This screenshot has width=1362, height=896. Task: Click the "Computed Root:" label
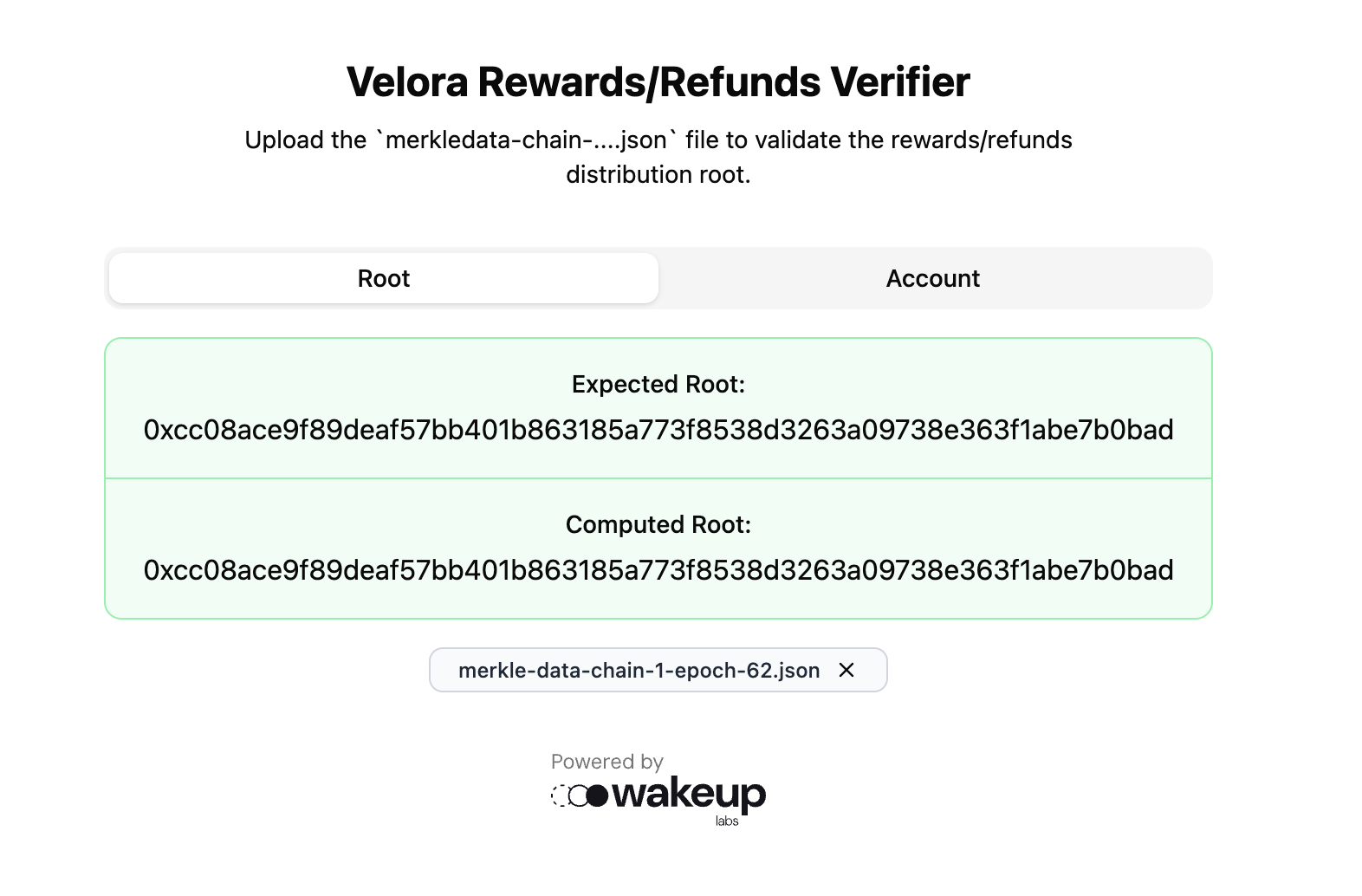658,524
